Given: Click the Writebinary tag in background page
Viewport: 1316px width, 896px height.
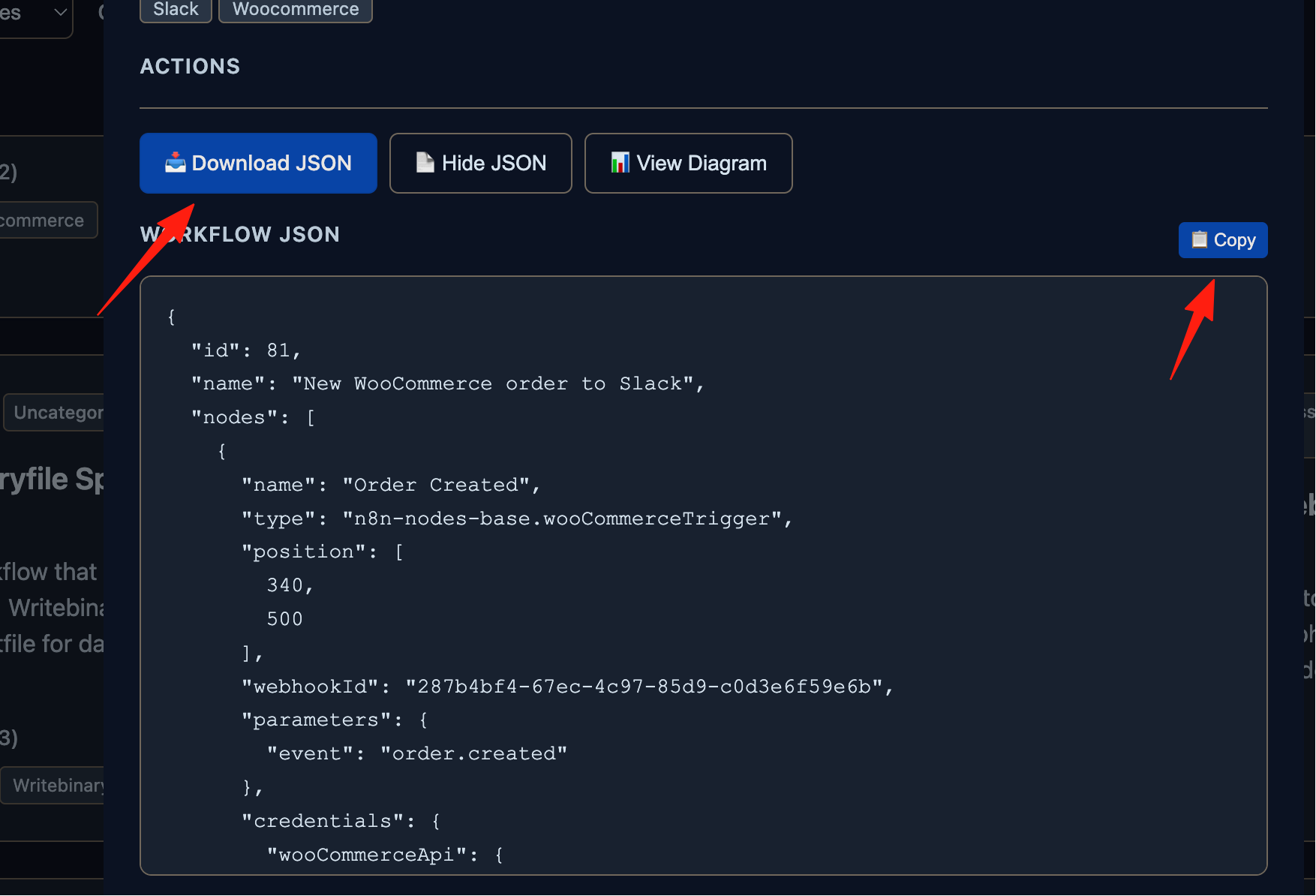Looking at the screenshot, I should pyautogui.click(x=53, y=785).
